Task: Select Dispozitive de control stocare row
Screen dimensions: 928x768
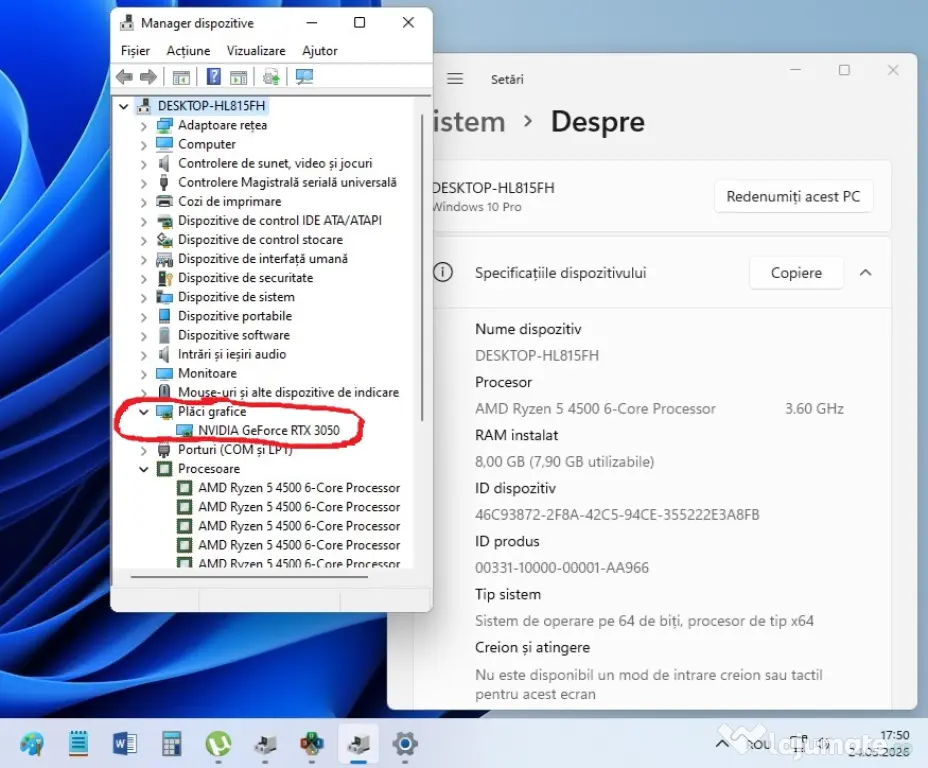Action: pyautogui.click(x=260, y=240)
